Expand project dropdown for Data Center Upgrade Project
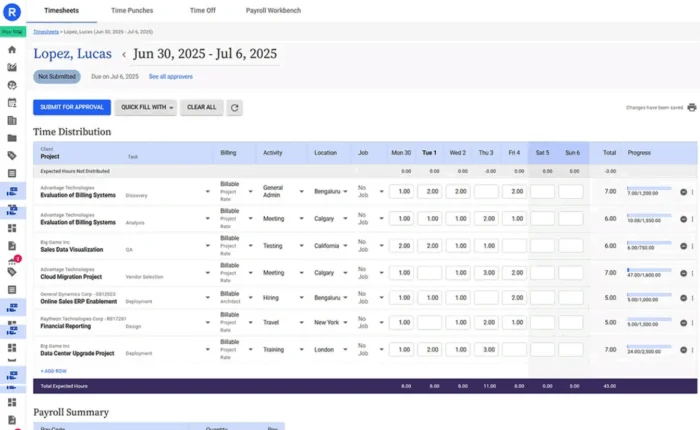Image resolution: width=700 pixels, height=430 pixels. click(208, 350)
